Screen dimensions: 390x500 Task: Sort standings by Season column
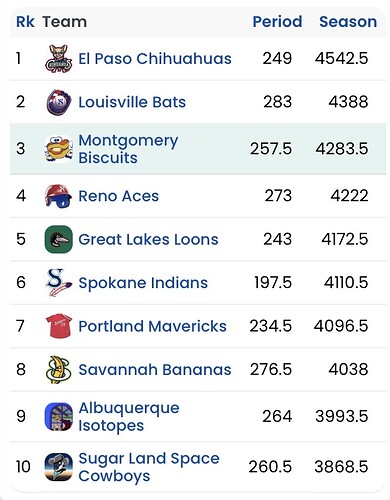pyautogui.click(x=348, y=22)
